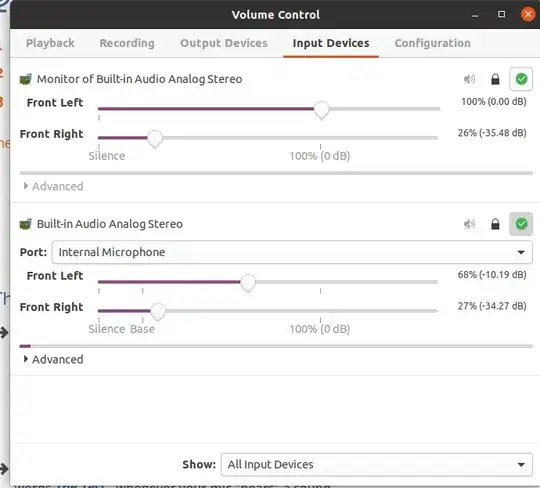Open the Recording tab
Viewport: 540px width, 488px height.
(x=127, y=43)
